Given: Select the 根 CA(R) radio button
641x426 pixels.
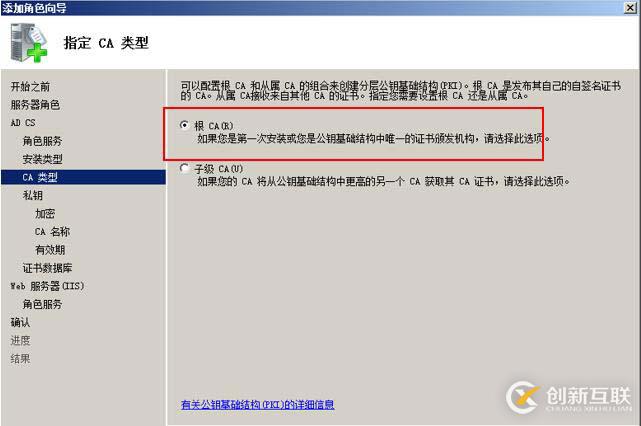Looking at the screenshot, I should coord(185,125).
